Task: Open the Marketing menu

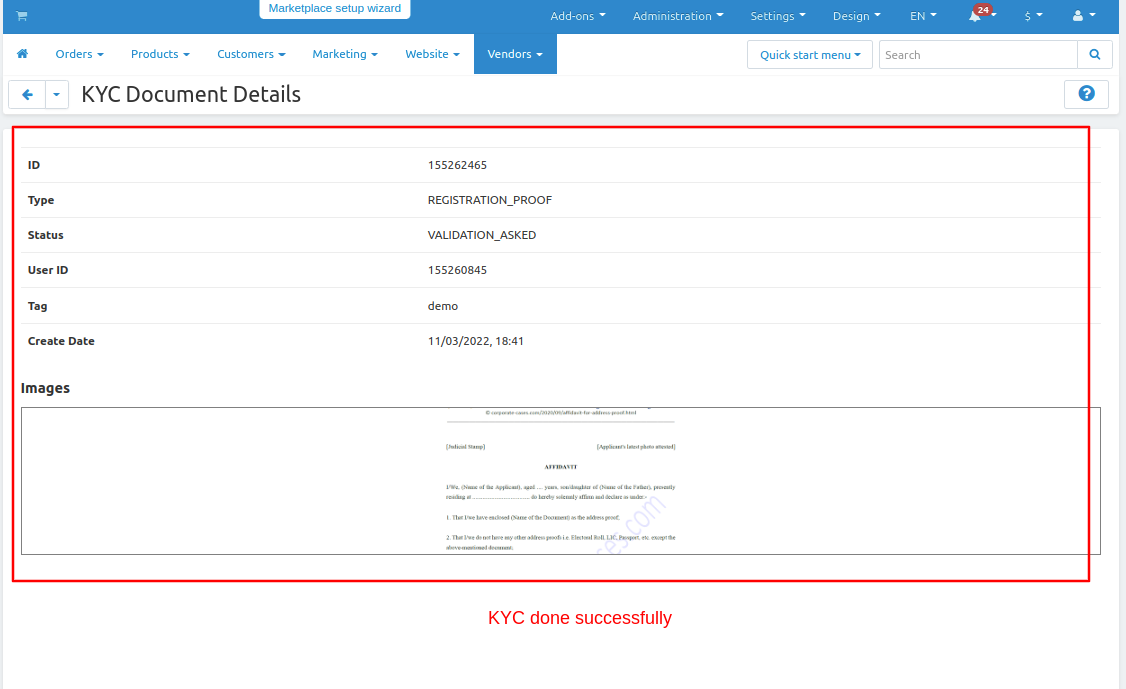Action: click(345, 54)
